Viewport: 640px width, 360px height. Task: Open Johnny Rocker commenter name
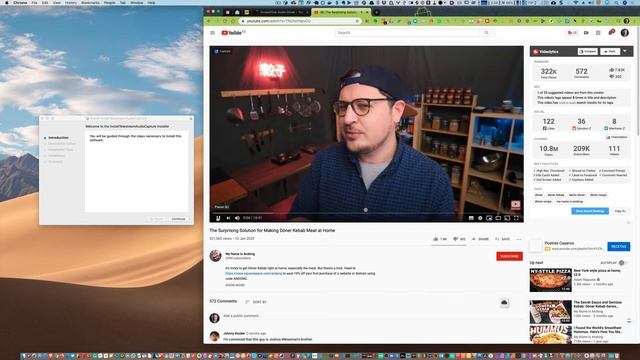click(x=234, y=333)
